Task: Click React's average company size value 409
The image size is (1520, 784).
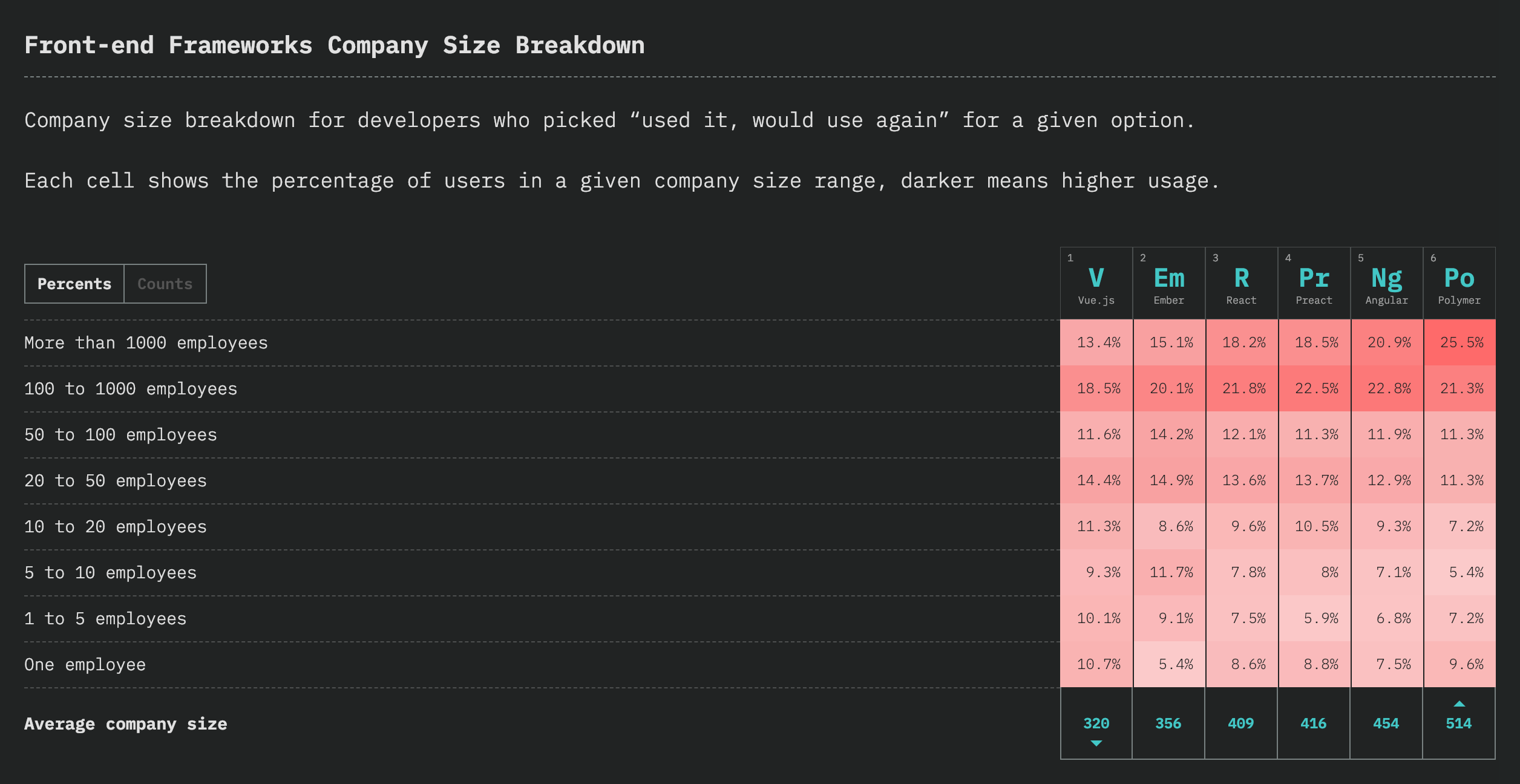Action: coord(1241,724)
